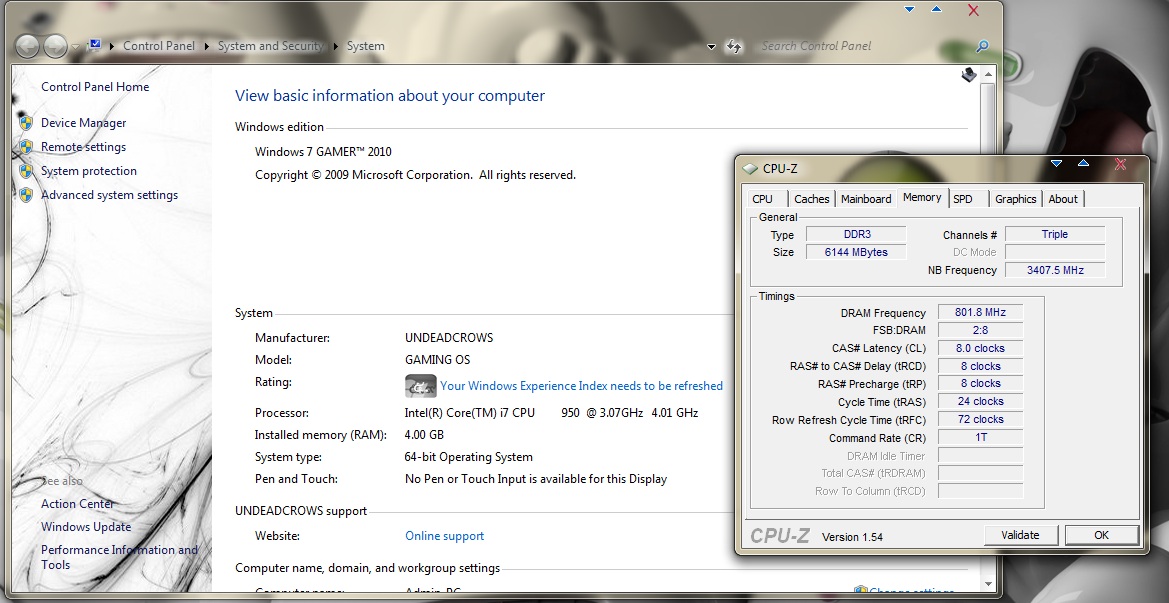Click the shield icon beside Device Manager

click(26, 123)
